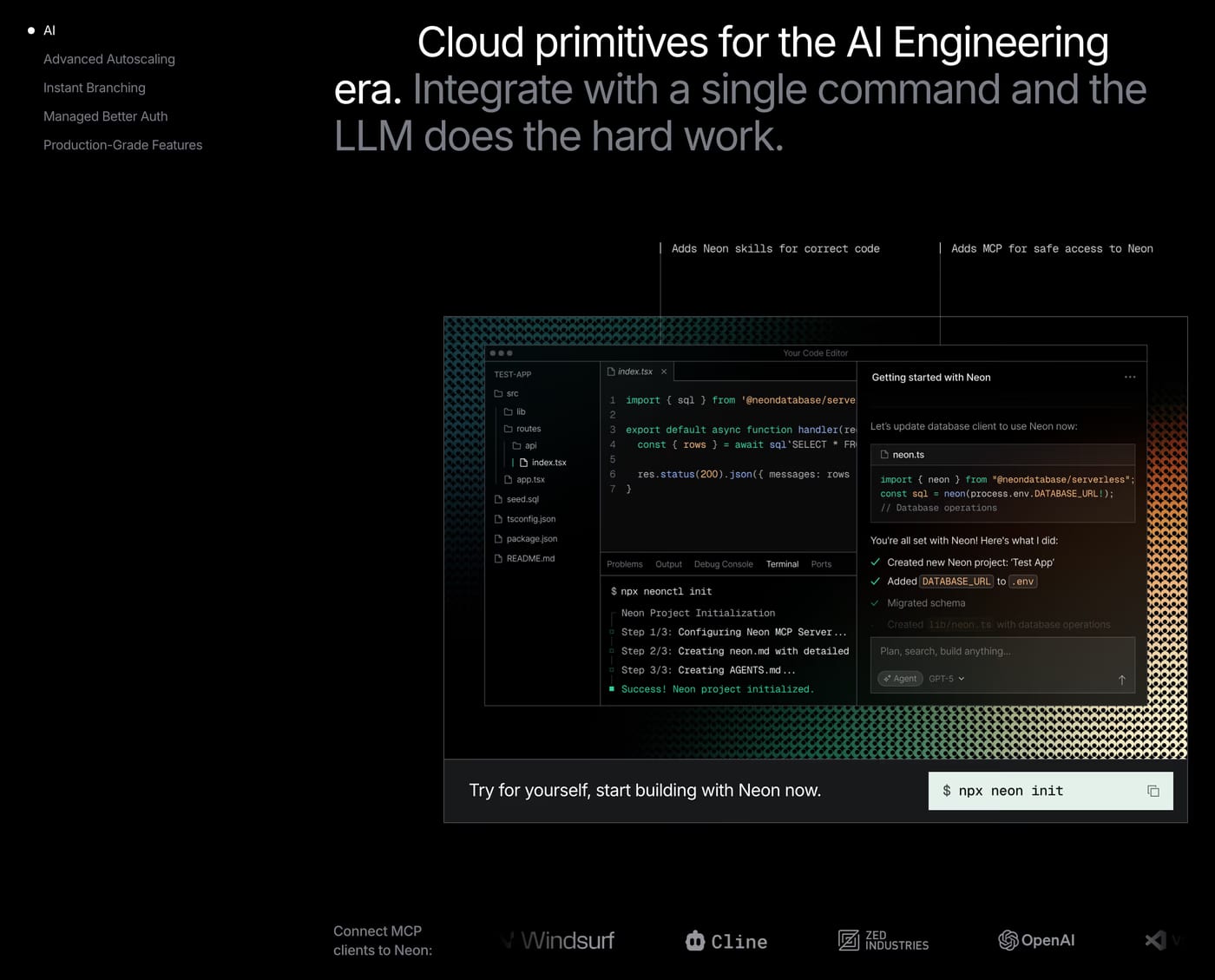Copy the npx neon init command
This screenshot has width=1215, height=980.
click(1153, 791)
